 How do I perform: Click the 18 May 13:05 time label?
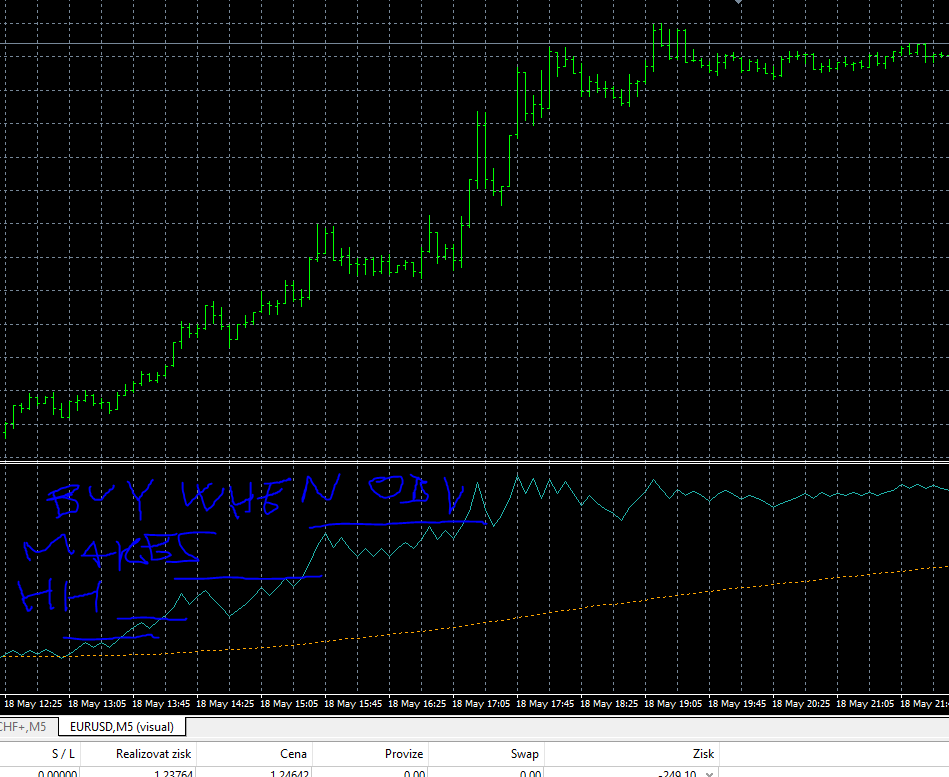click(x=97, y=704)
